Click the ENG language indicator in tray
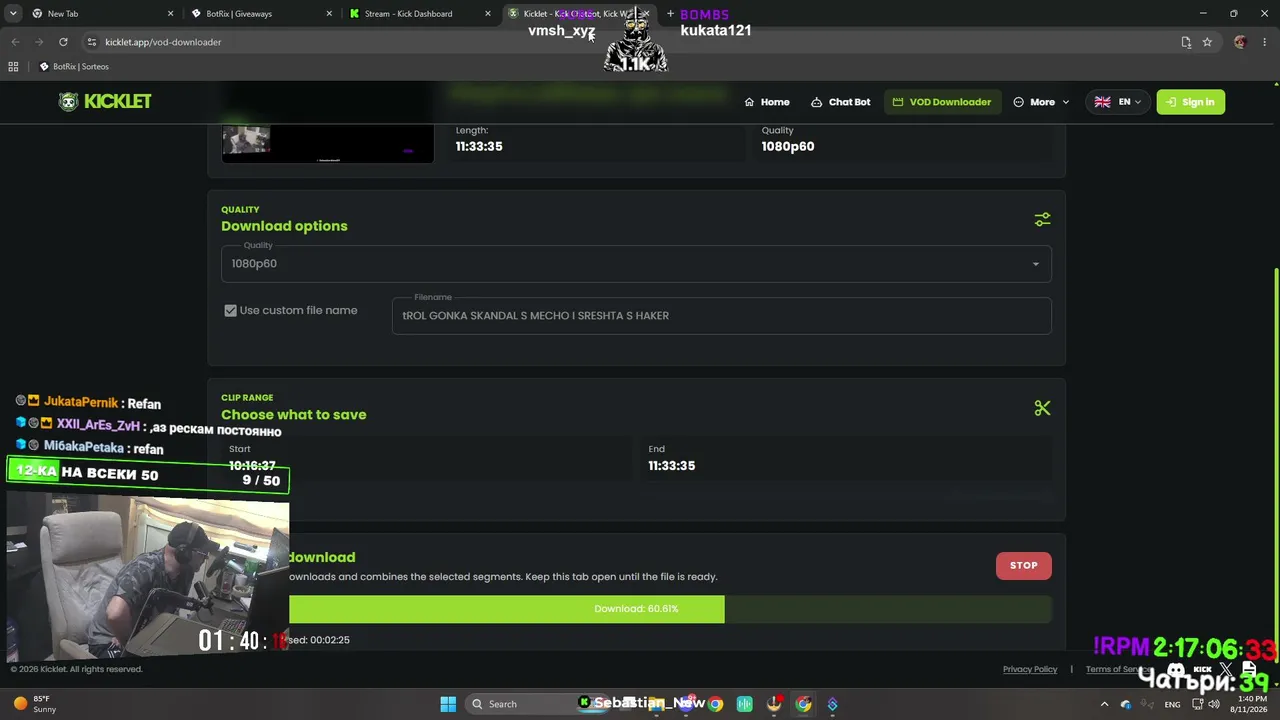 (x=1172, y=705)
